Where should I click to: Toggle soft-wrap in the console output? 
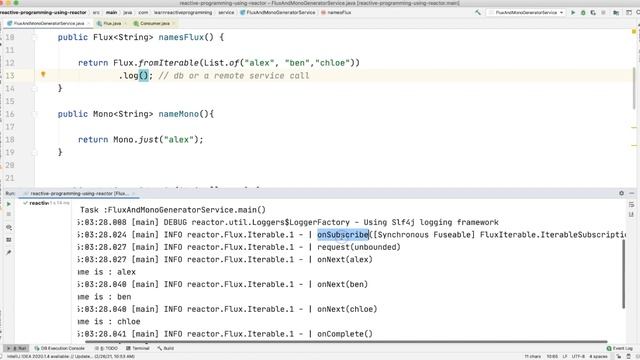[x=631, y=204]
